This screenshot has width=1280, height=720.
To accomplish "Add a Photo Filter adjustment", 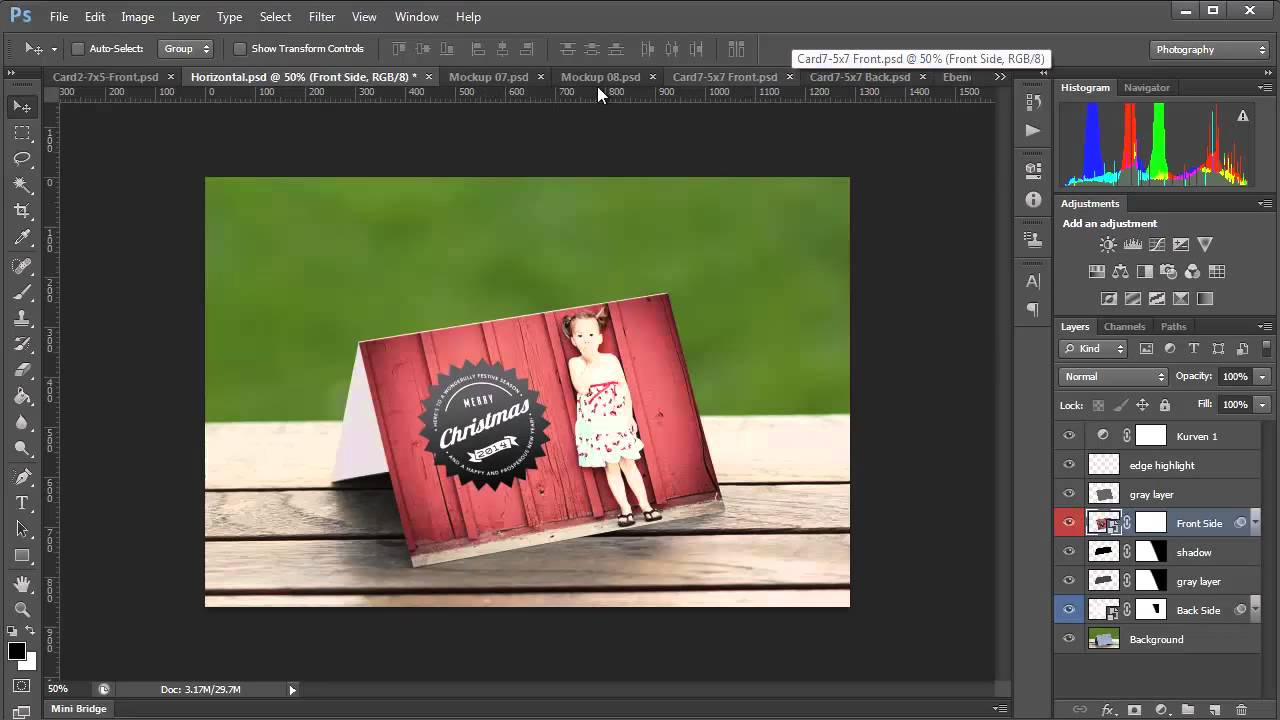I will point(1168,271).
